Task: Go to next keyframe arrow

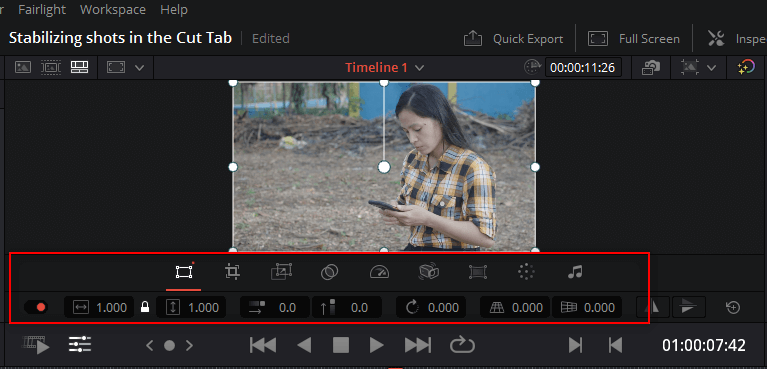Action: (189, 346)
